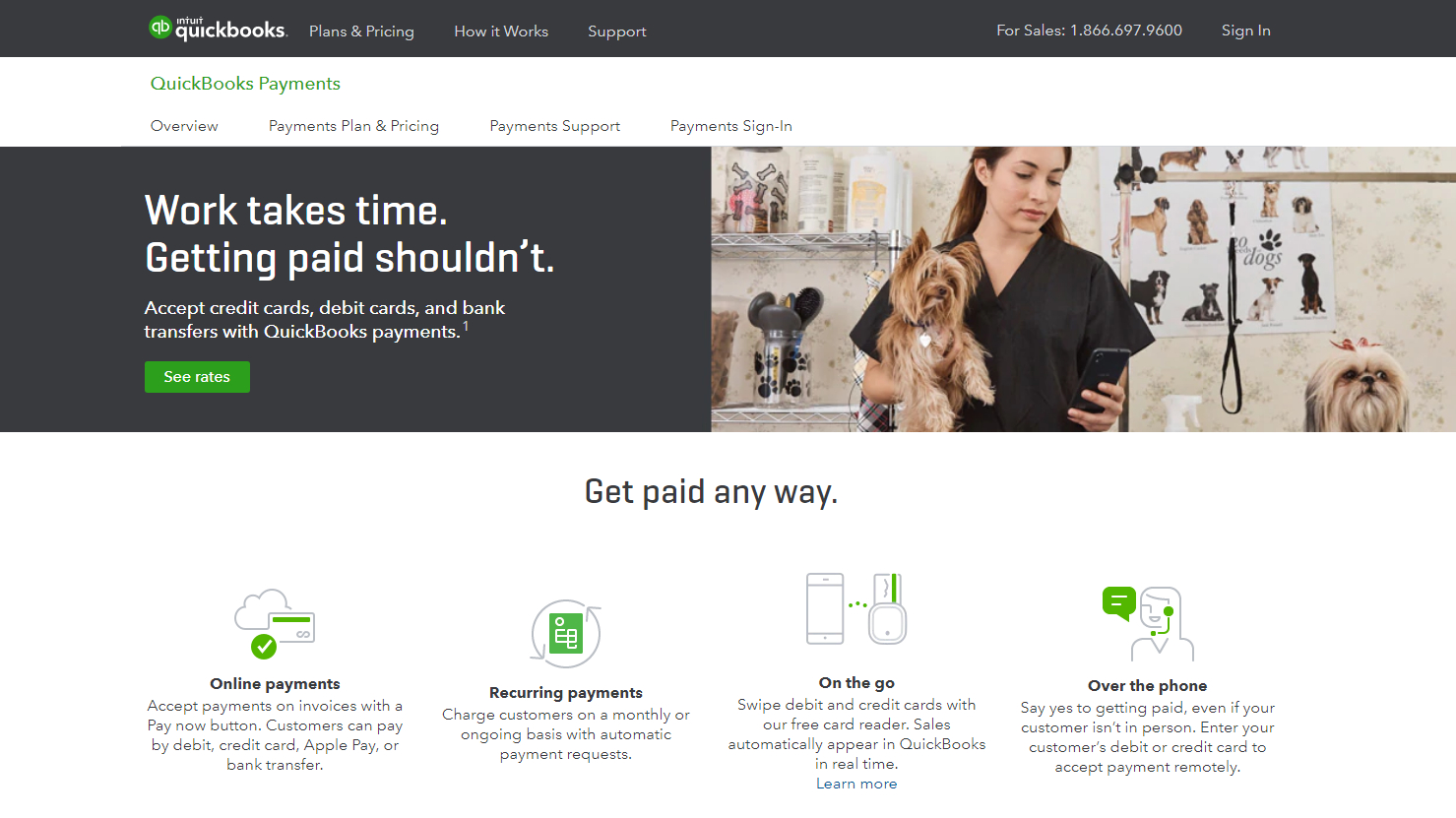The width and height of the screenshot is (1456, 818).
Task: Go to Support in the top bar
Action: [x=617, y=31]
